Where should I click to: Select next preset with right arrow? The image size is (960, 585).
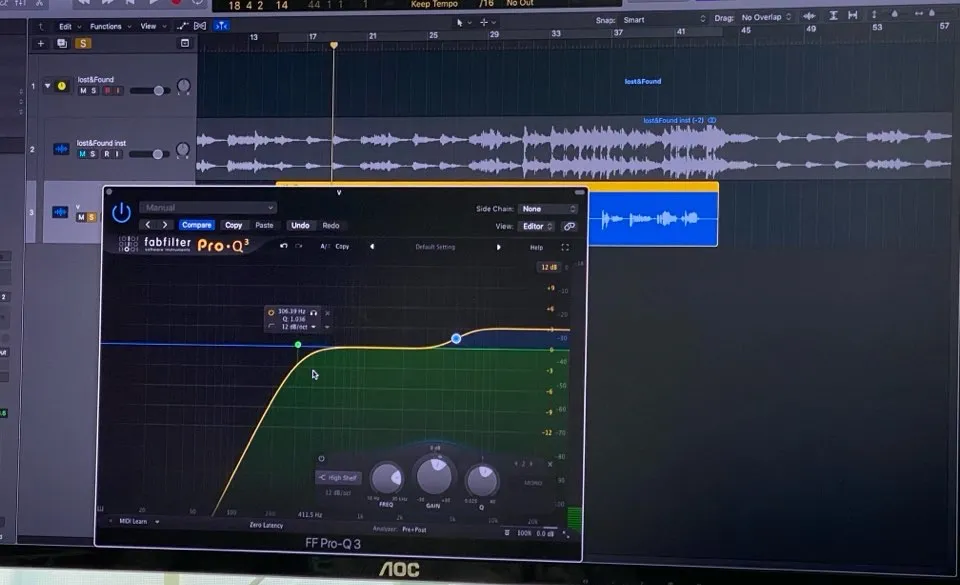pyautogui.click(x=498, y=247)
